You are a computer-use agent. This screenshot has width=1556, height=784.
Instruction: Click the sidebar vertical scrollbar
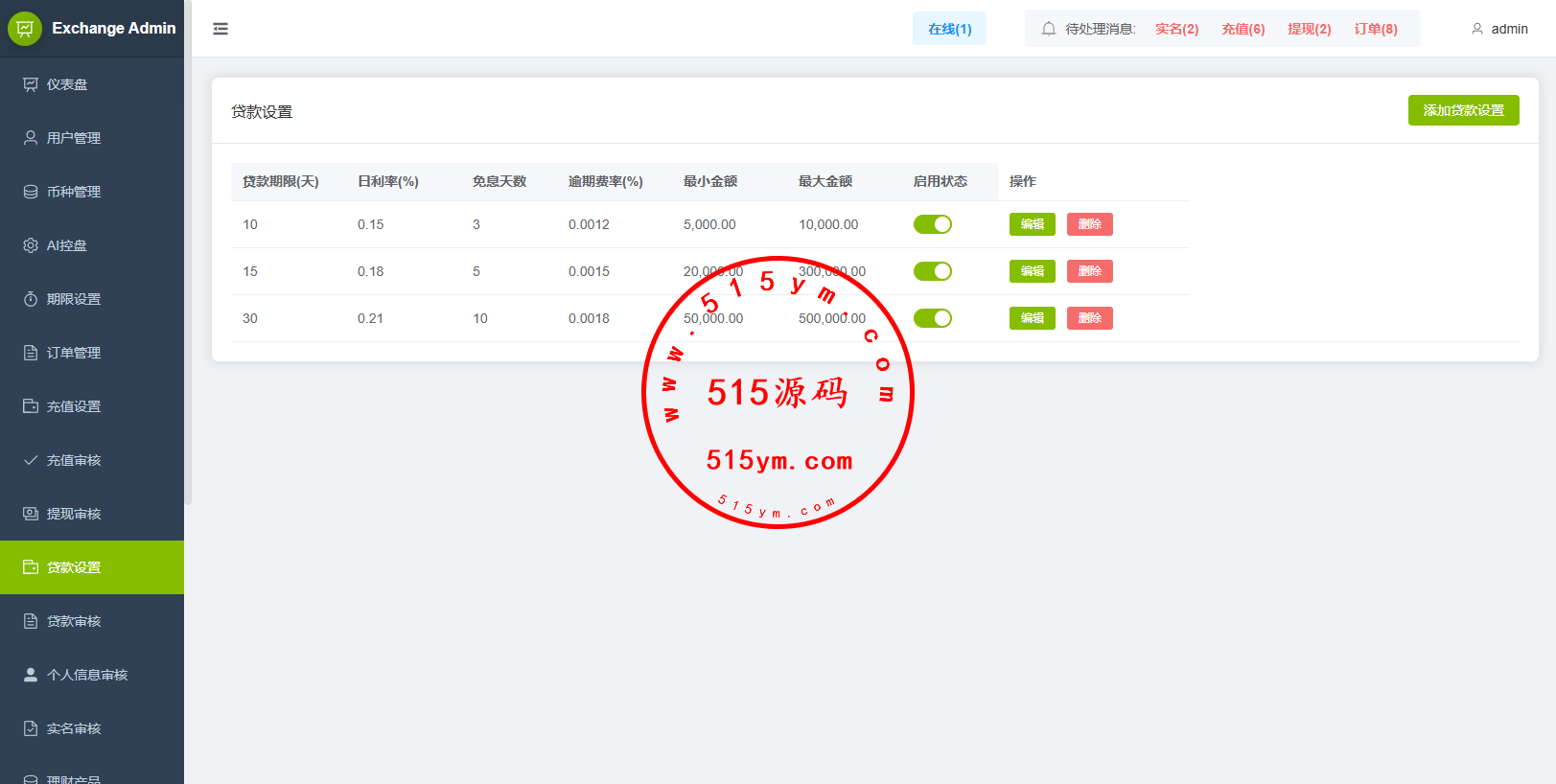click(x=188, y=252)
